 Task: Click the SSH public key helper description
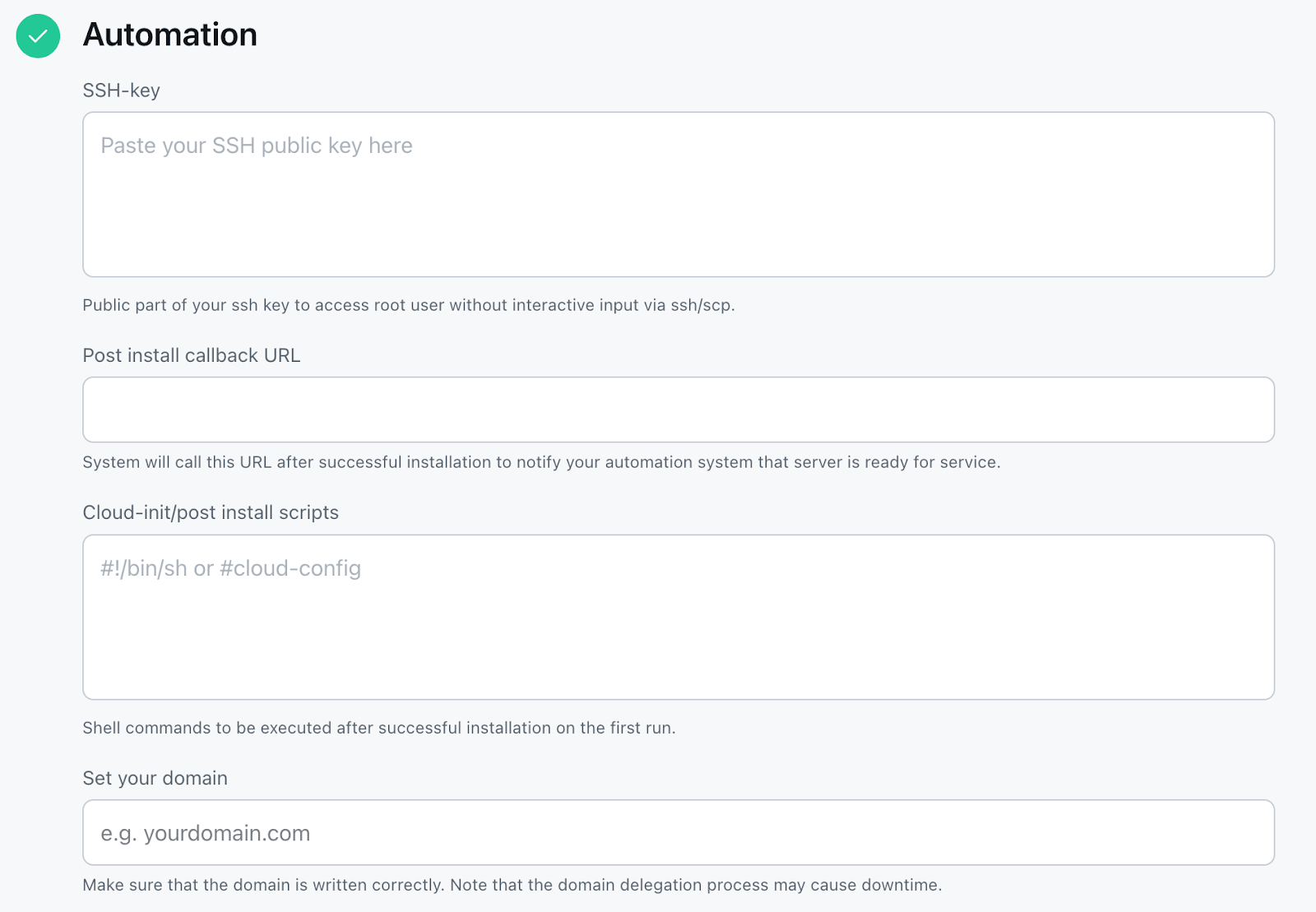pos(408,305)
